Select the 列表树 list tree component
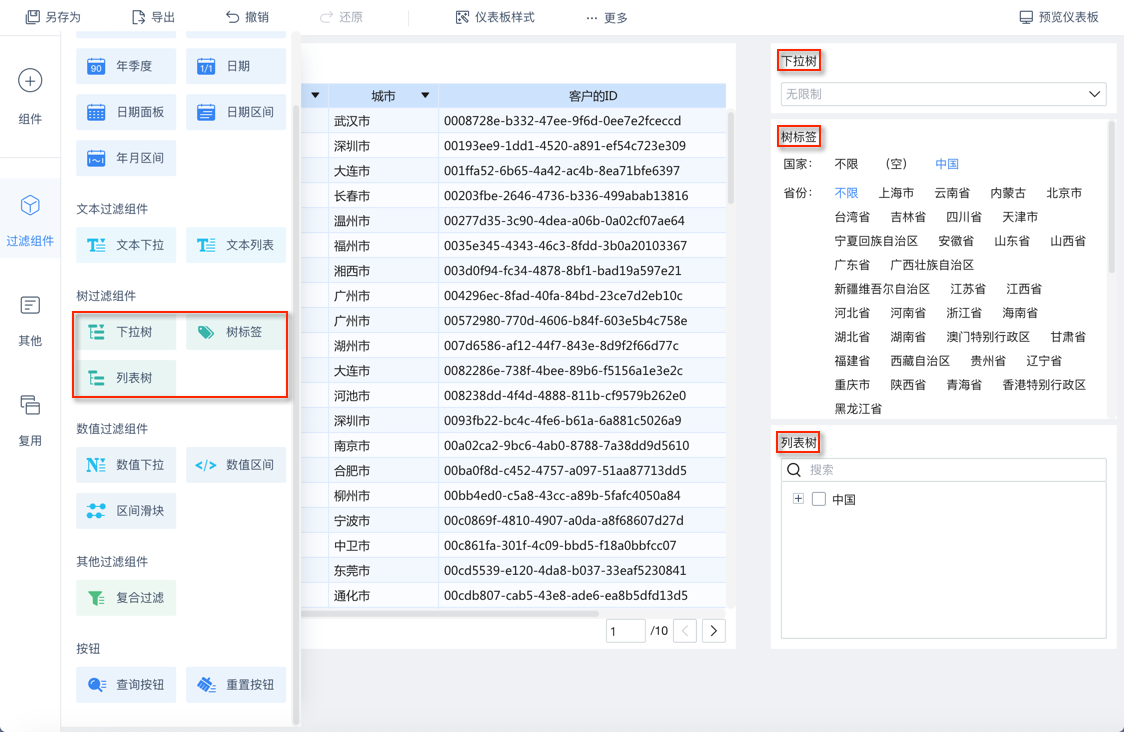The image size is (1124, 732). pyautogui.click(x=126, y=378)
